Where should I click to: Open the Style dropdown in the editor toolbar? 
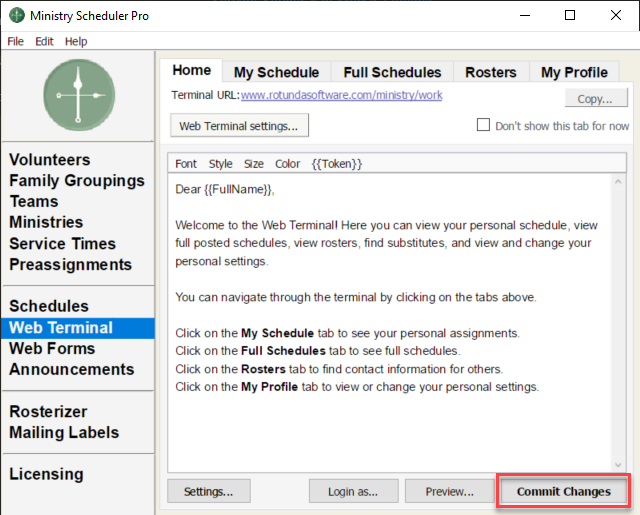click(220, 164)
